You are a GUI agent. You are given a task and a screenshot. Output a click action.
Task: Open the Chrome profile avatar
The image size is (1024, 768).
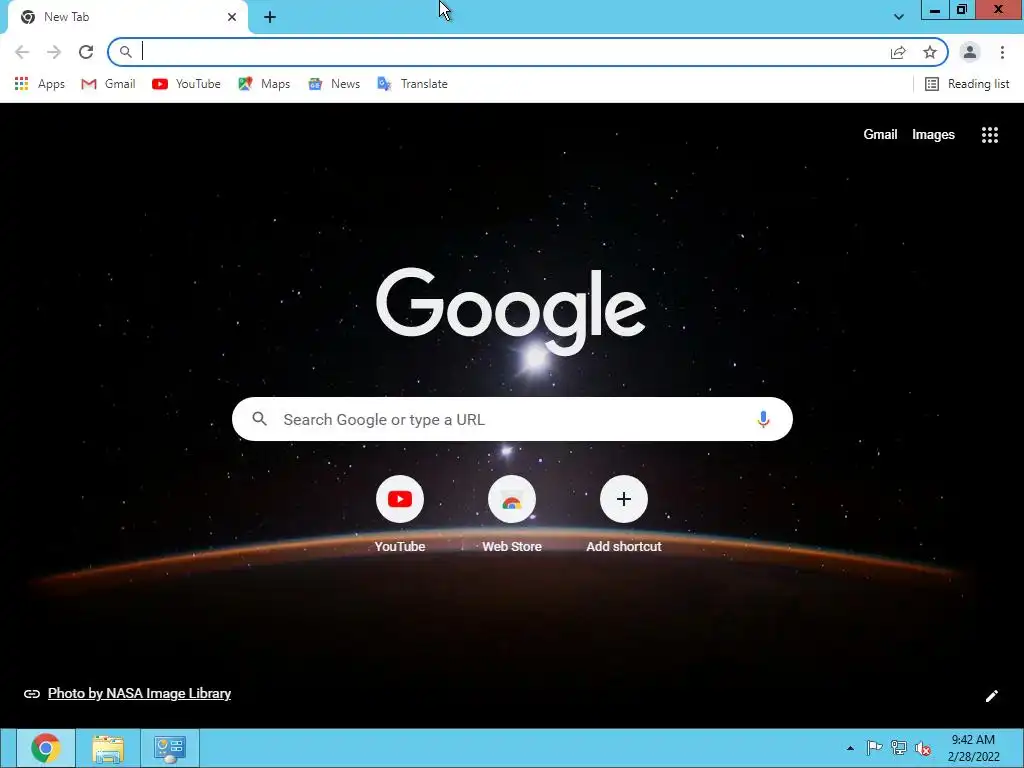970,52
